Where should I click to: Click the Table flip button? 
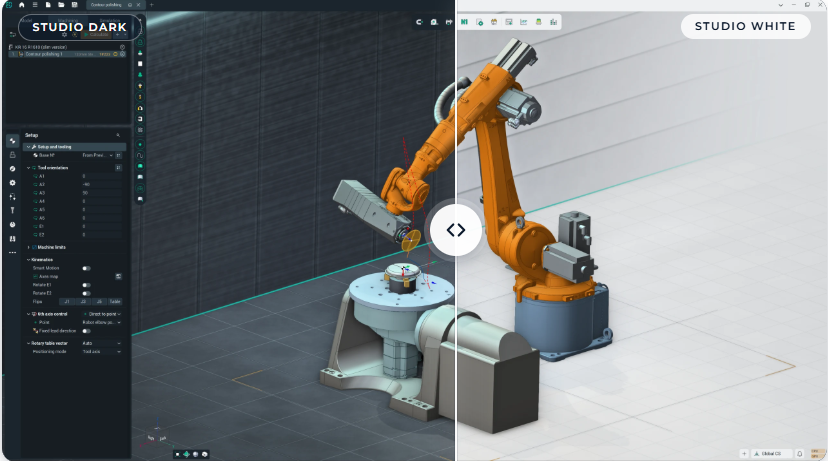coord(115,302)
